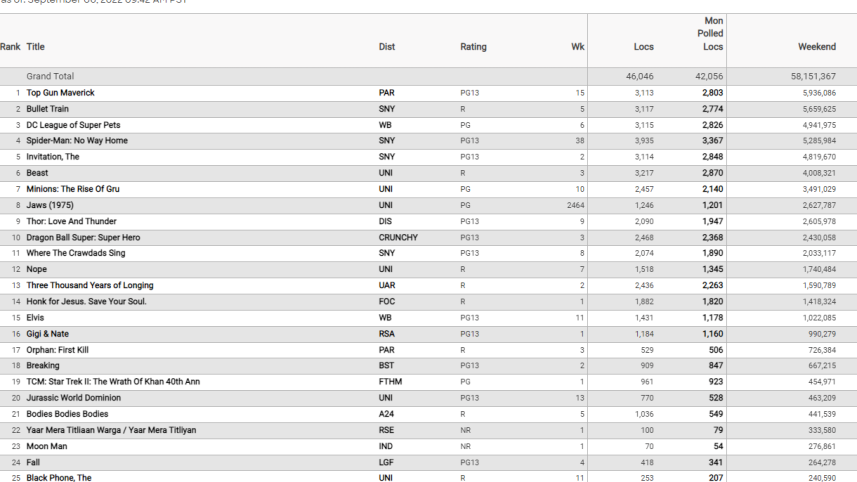Click Top Gun Maverick weekend figure 5,936,086
857x482 pixels.
[819, 93]
